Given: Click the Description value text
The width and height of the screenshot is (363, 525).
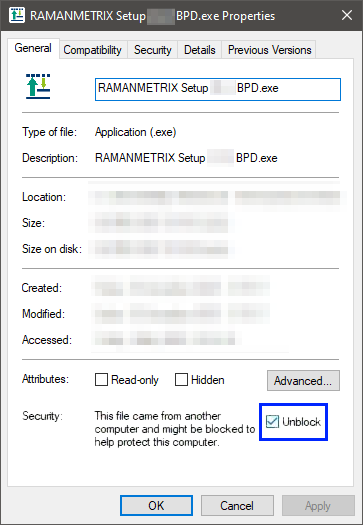Looking at the screenshot, I should coord(186,158).
